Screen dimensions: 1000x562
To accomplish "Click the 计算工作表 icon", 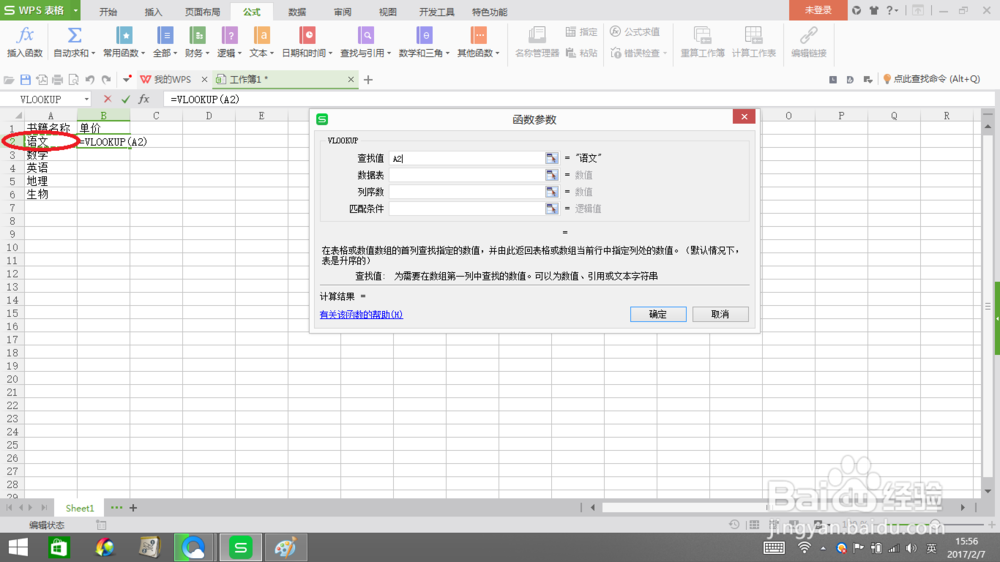I will (x=753, y=35).
